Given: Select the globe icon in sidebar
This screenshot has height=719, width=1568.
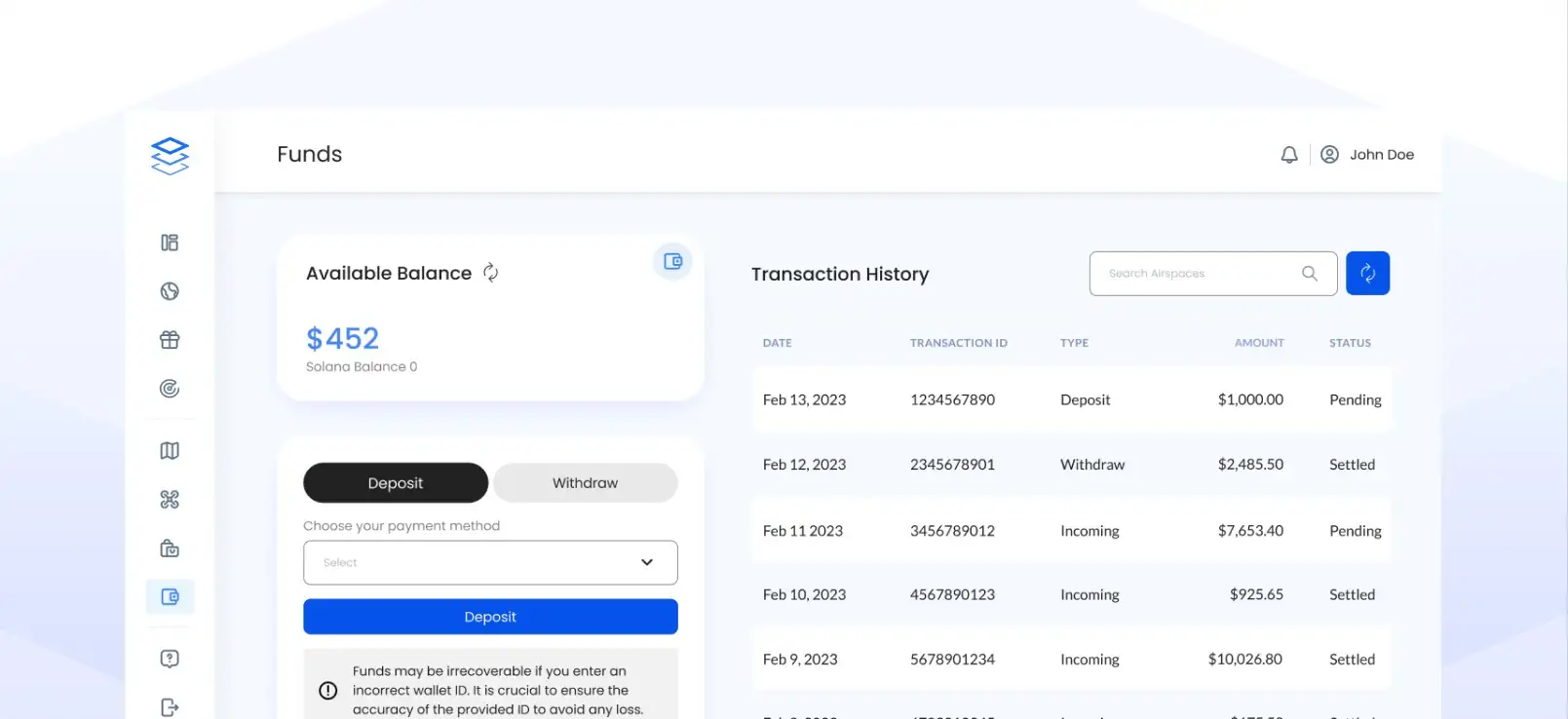Looking at the screenshot, I should (170, 291).
